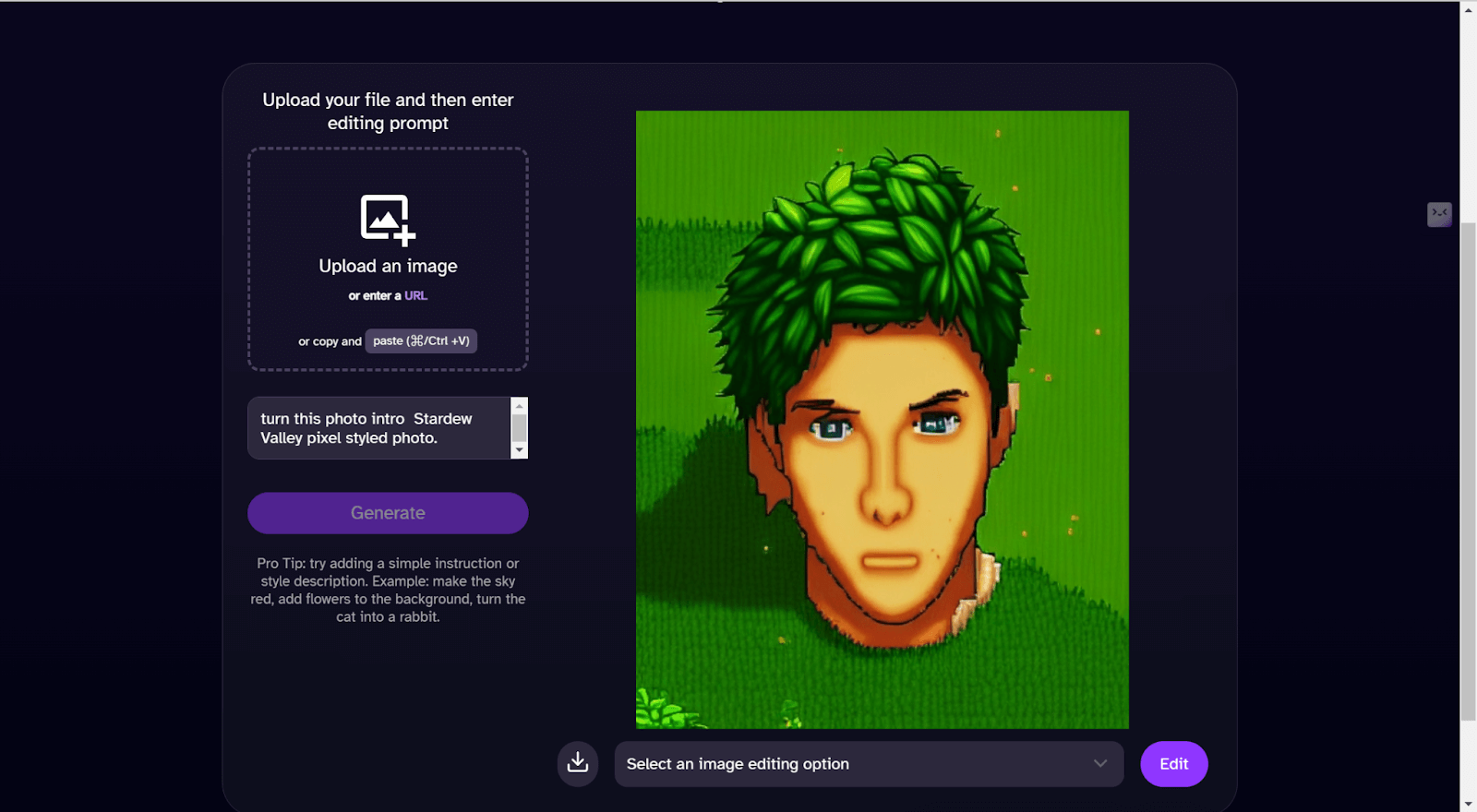Click the Generate button
The image size is (1477, 812).
(x=388, y=513)
